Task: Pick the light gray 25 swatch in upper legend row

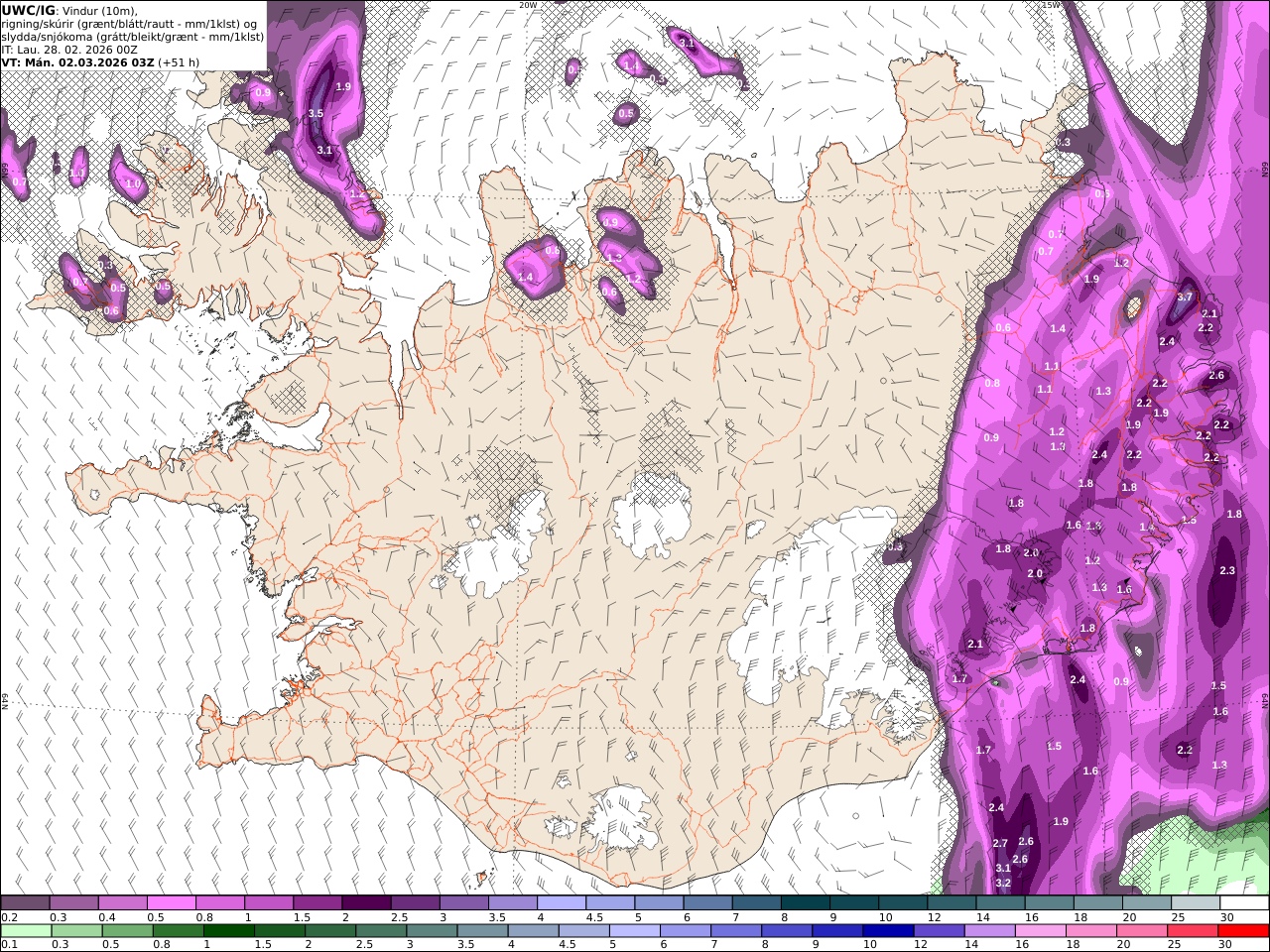Action: click(x=1195, y=902)
